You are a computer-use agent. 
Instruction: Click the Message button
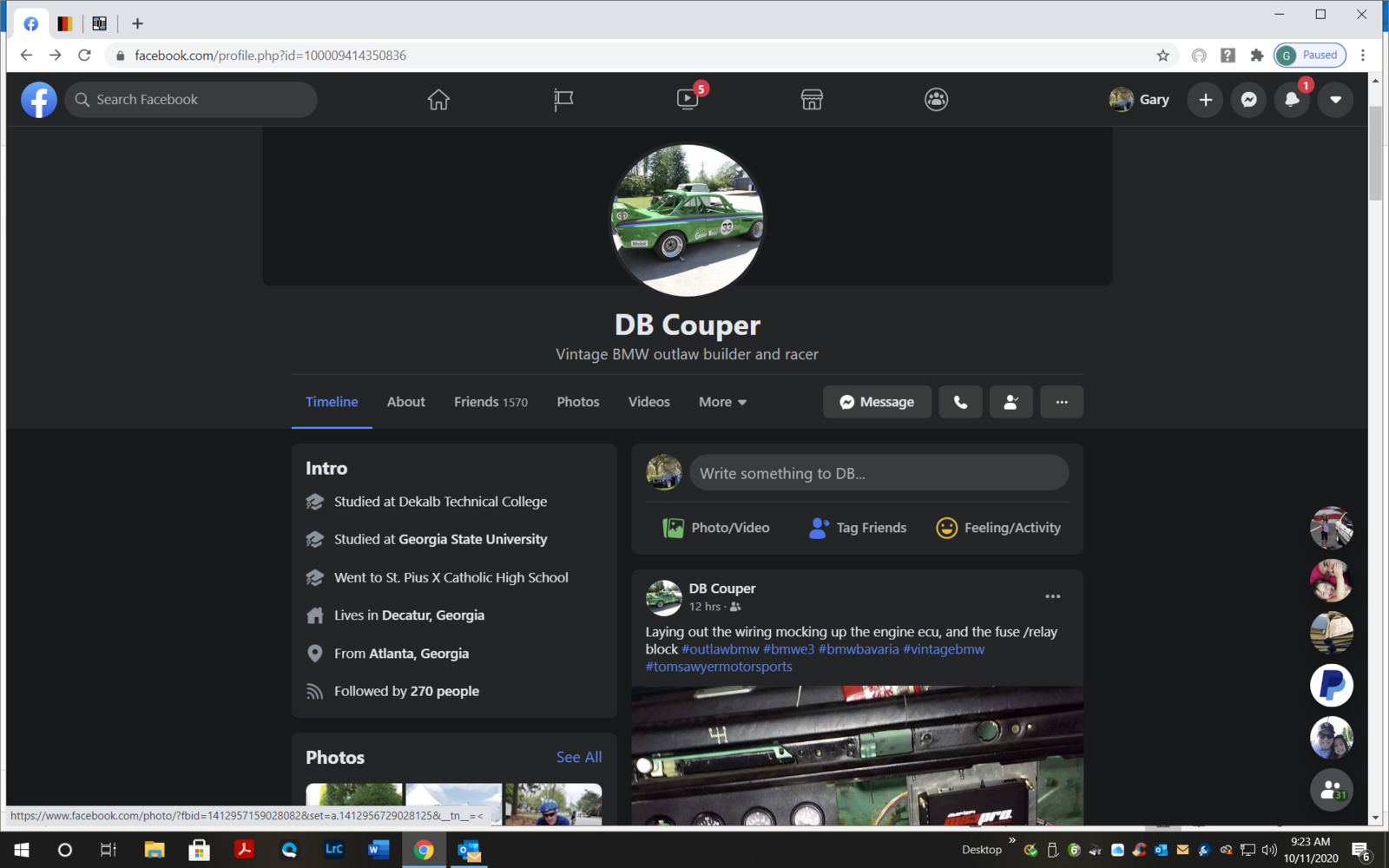[x=877, y=402]
